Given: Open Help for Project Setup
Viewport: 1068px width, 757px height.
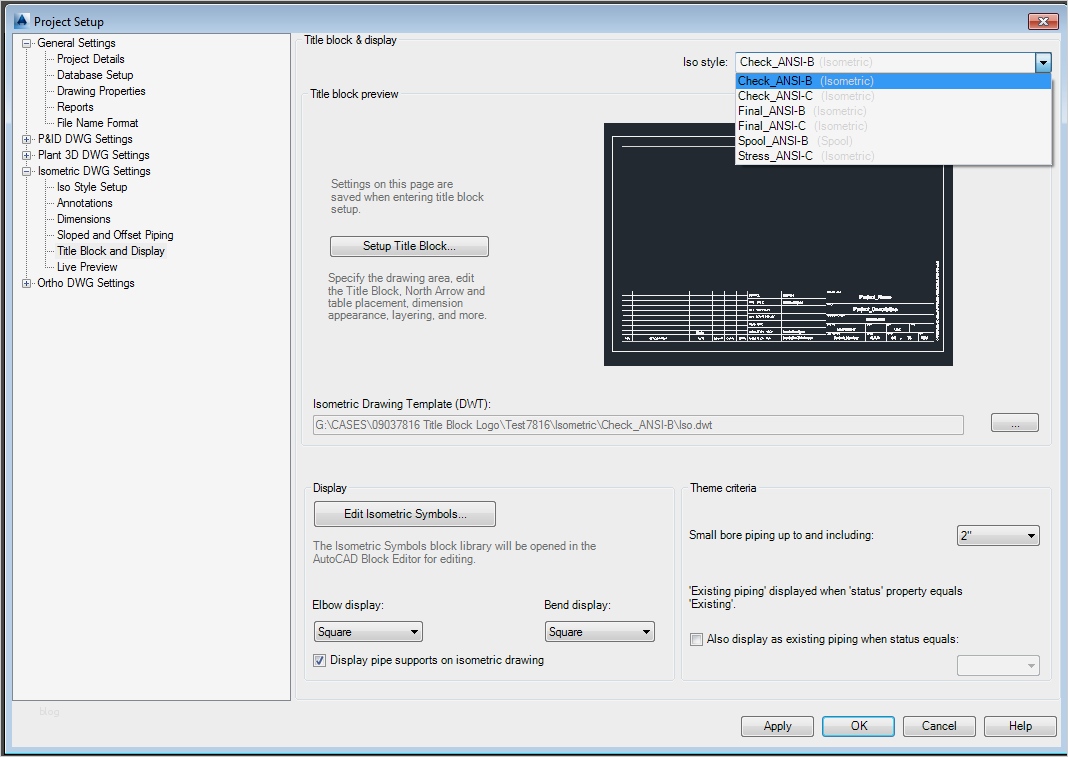Looking at the screenshot, I should (1020, 726).
